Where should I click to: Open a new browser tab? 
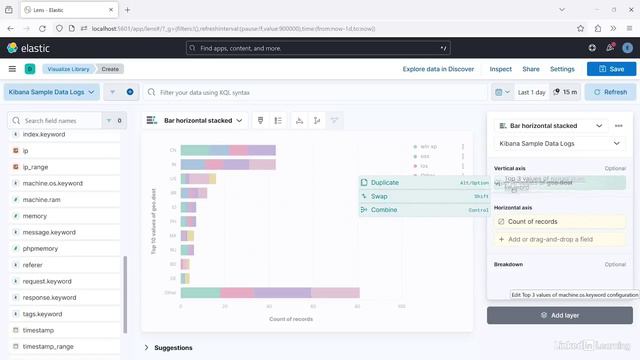127,10
